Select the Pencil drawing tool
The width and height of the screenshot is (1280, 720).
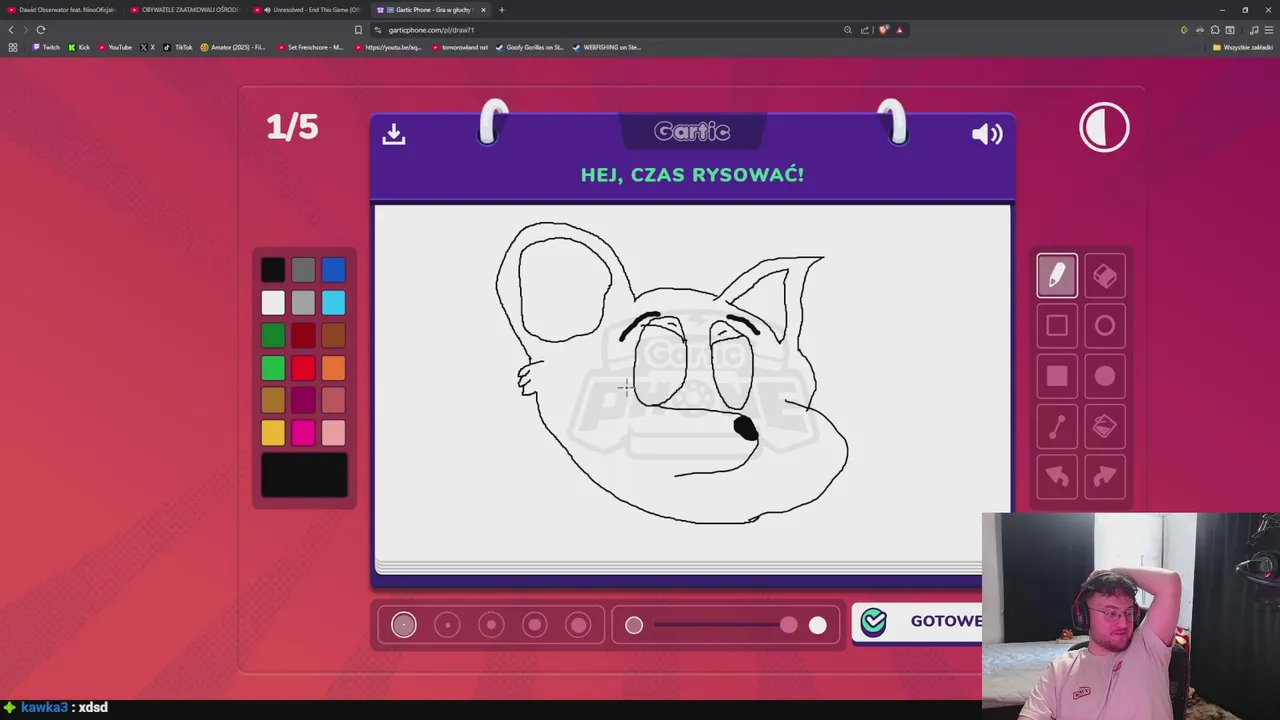[1057, 276]
